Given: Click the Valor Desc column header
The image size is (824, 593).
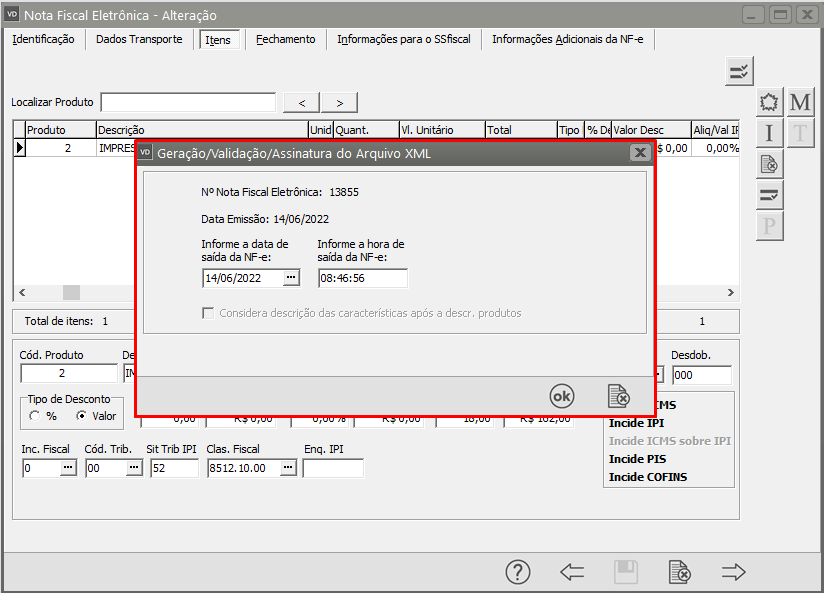Looking at the screenshot, I should 651,130.
